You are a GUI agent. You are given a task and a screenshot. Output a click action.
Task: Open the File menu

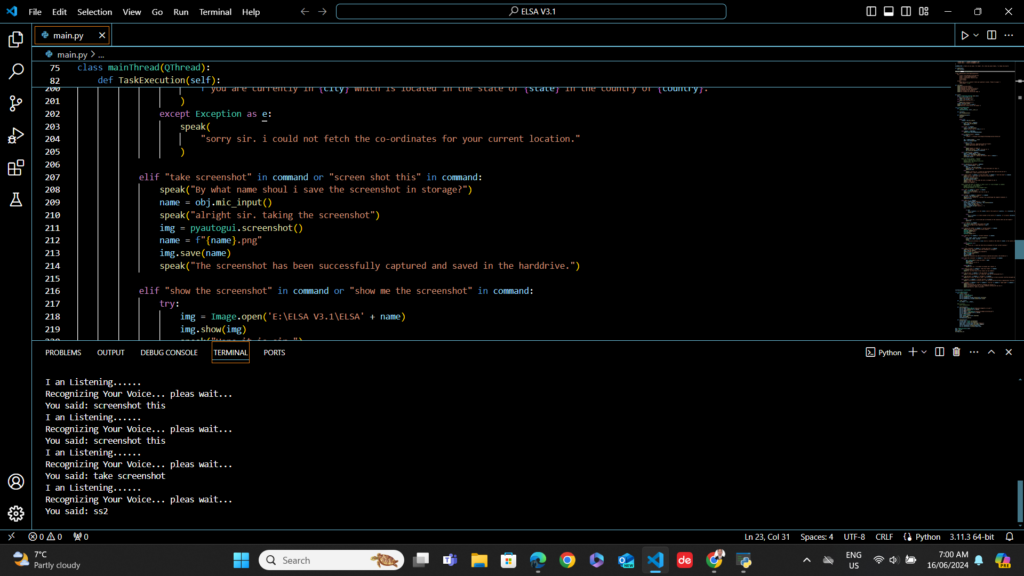point(35,12)
